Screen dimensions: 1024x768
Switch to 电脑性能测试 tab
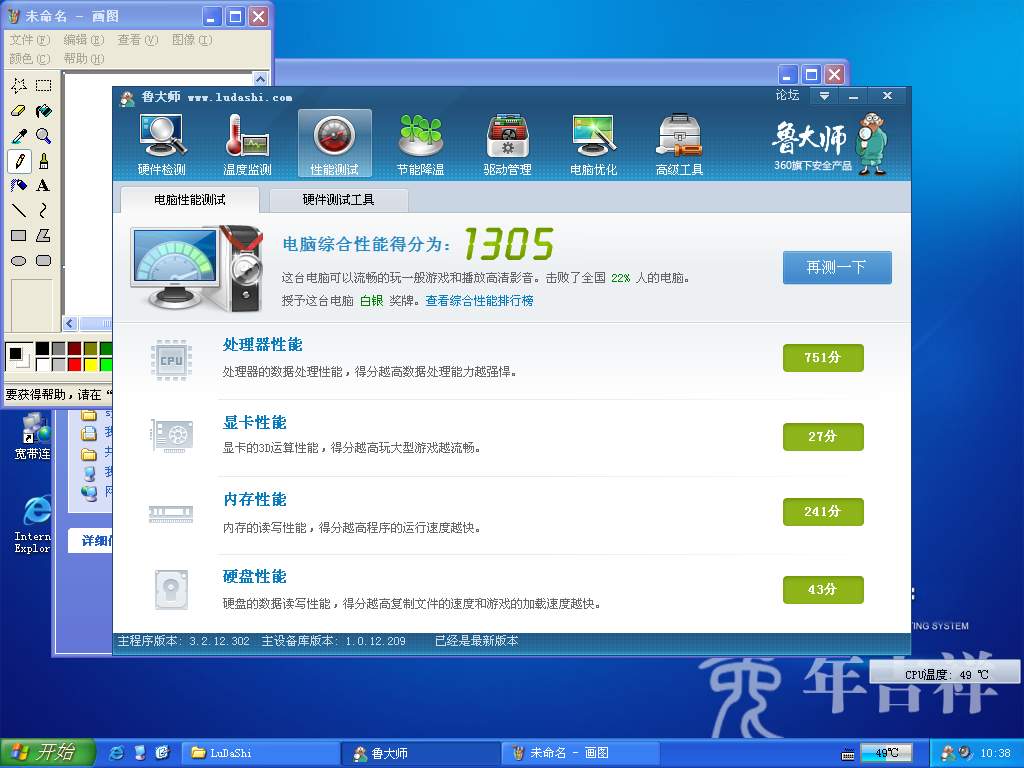point(189,200)
